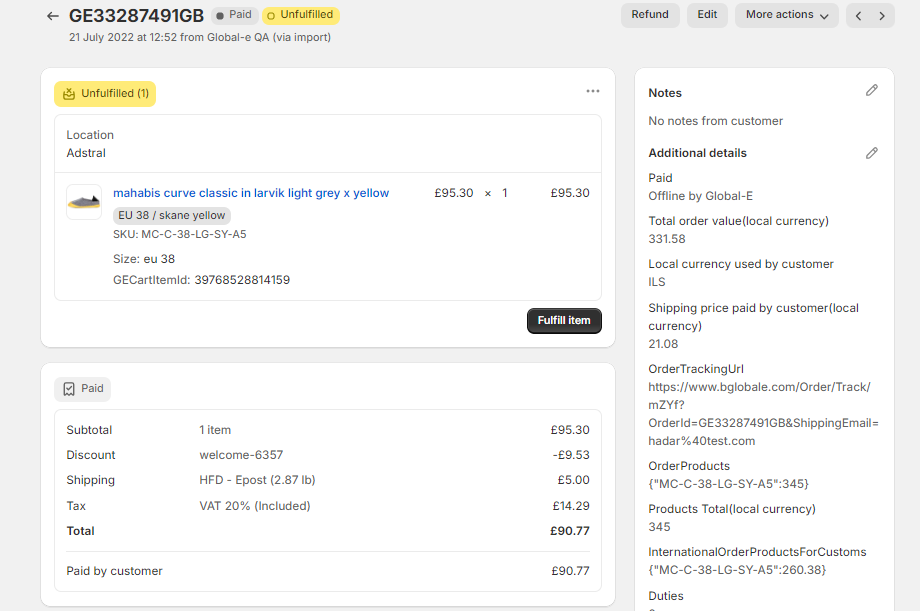The height and width of the screenshot is (611, 920).
Task: Click the Edit button in the header
Action: click(707, 15)
